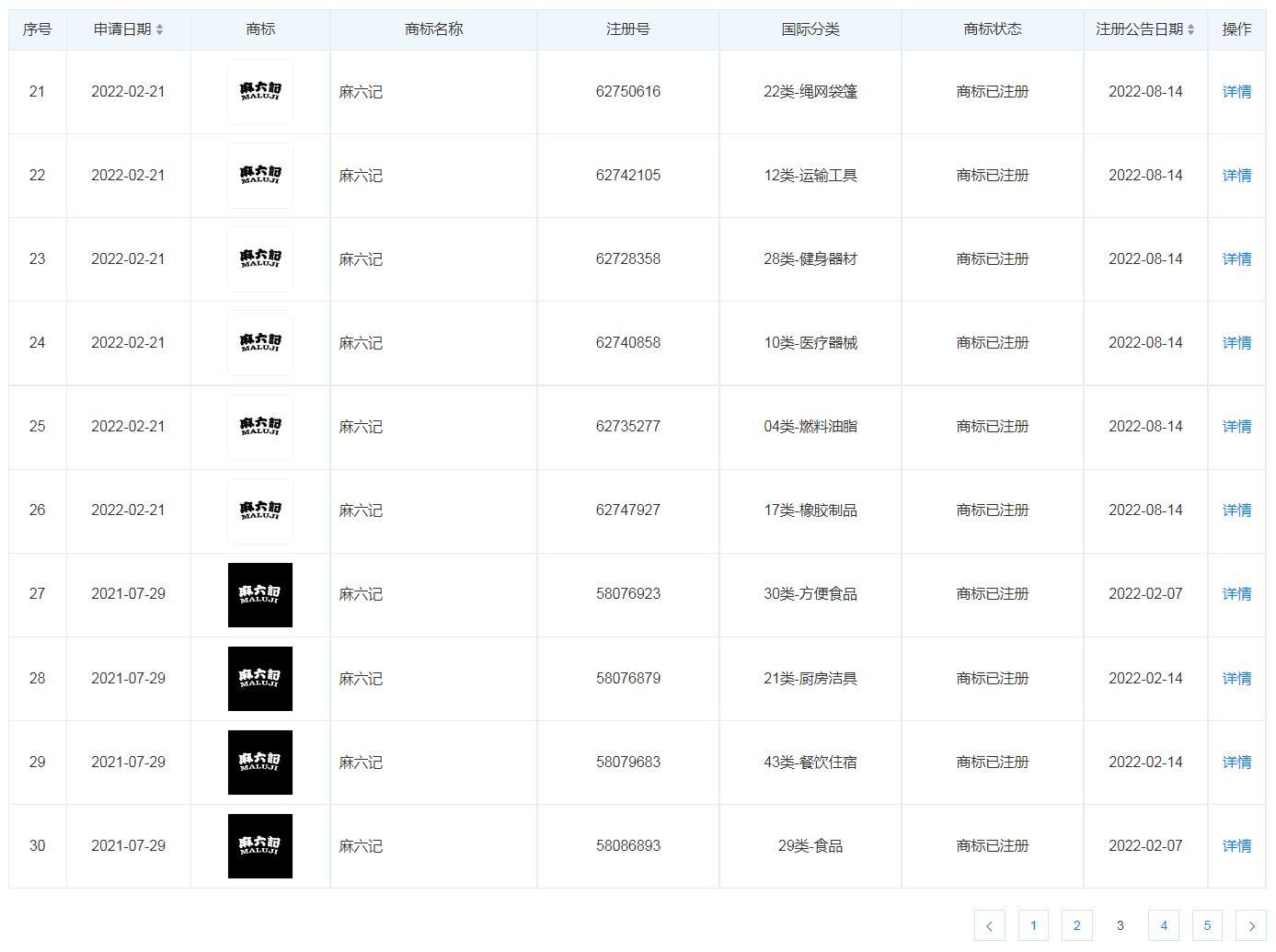Go to previous page arrow

click(989, 926)
